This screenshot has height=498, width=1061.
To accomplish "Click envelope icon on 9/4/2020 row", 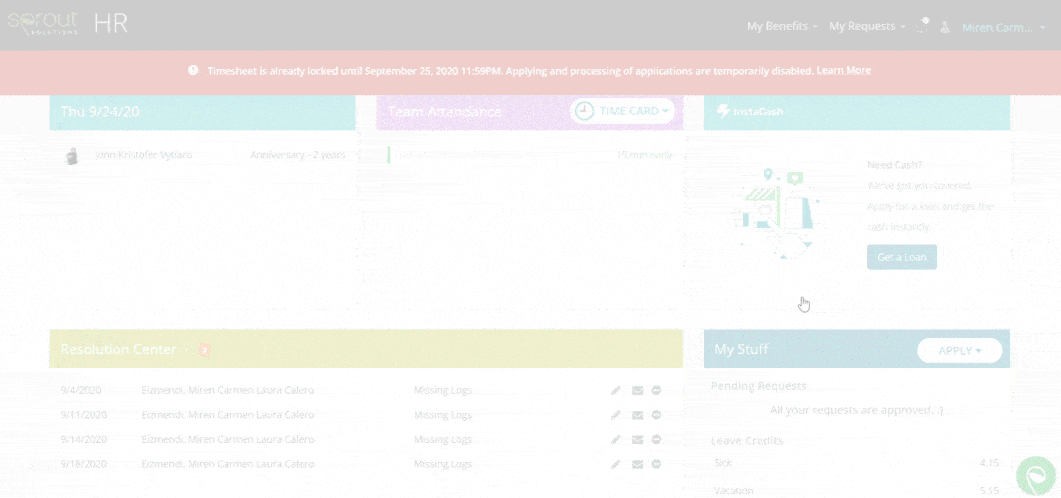I will pyautogui.click(x=637, y=390).
